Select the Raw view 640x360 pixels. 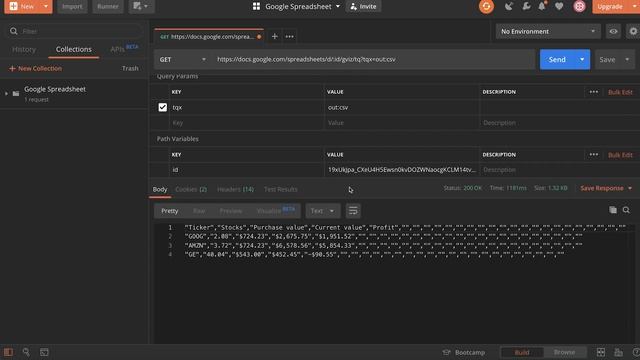tap(199, 211)
